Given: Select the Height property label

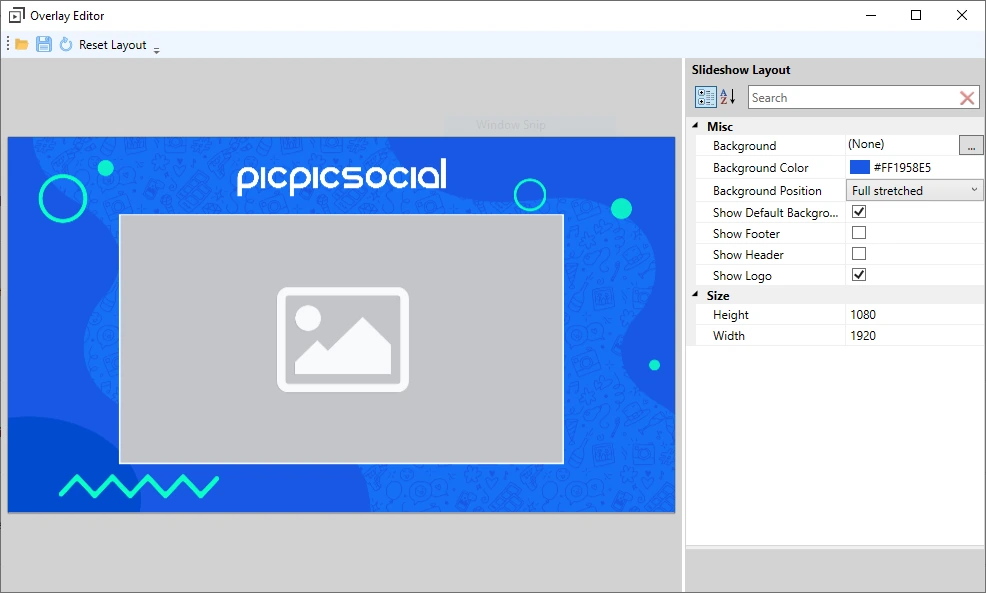Looking at the screenshot, I should [731, 314].
